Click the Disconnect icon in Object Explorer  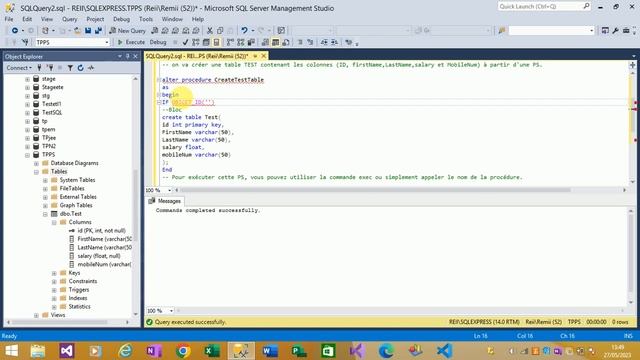pos(50,68)
